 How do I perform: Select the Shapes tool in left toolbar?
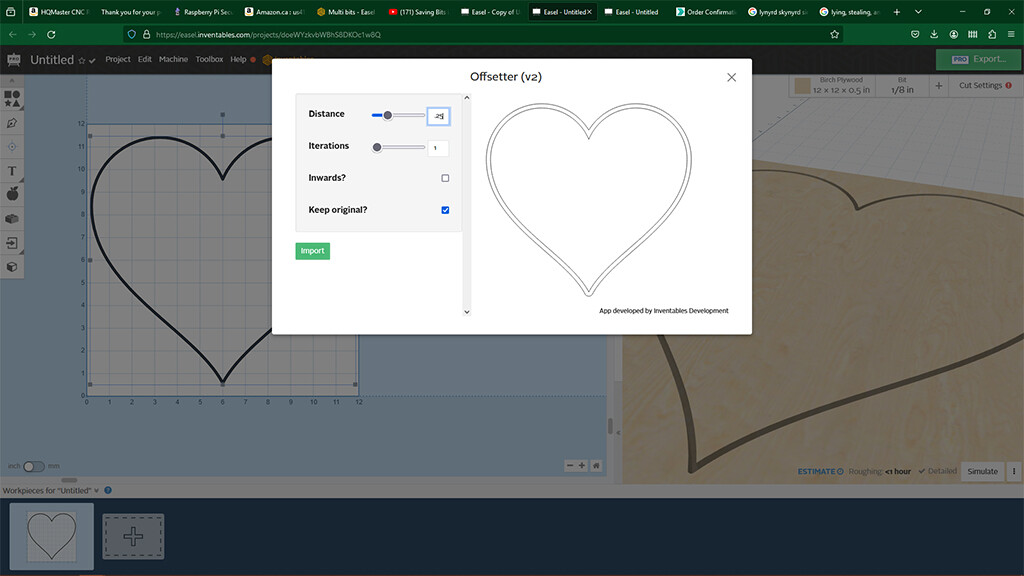[12, 98]
